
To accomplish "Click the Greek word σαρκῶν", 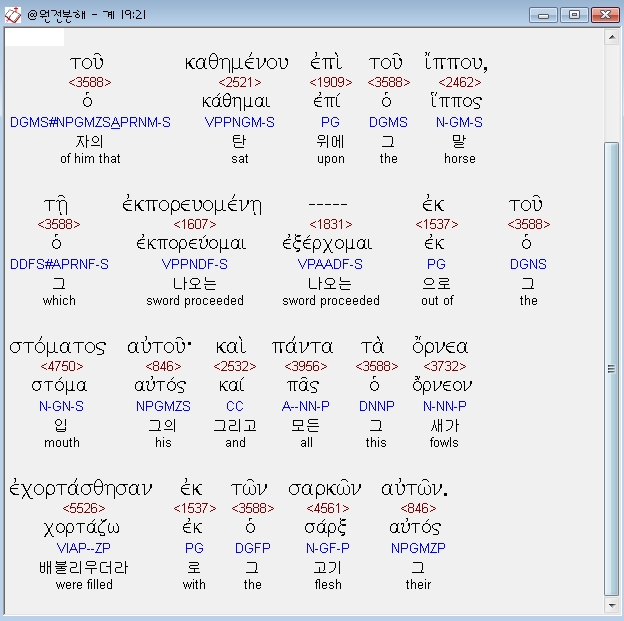I will (324, 489).
